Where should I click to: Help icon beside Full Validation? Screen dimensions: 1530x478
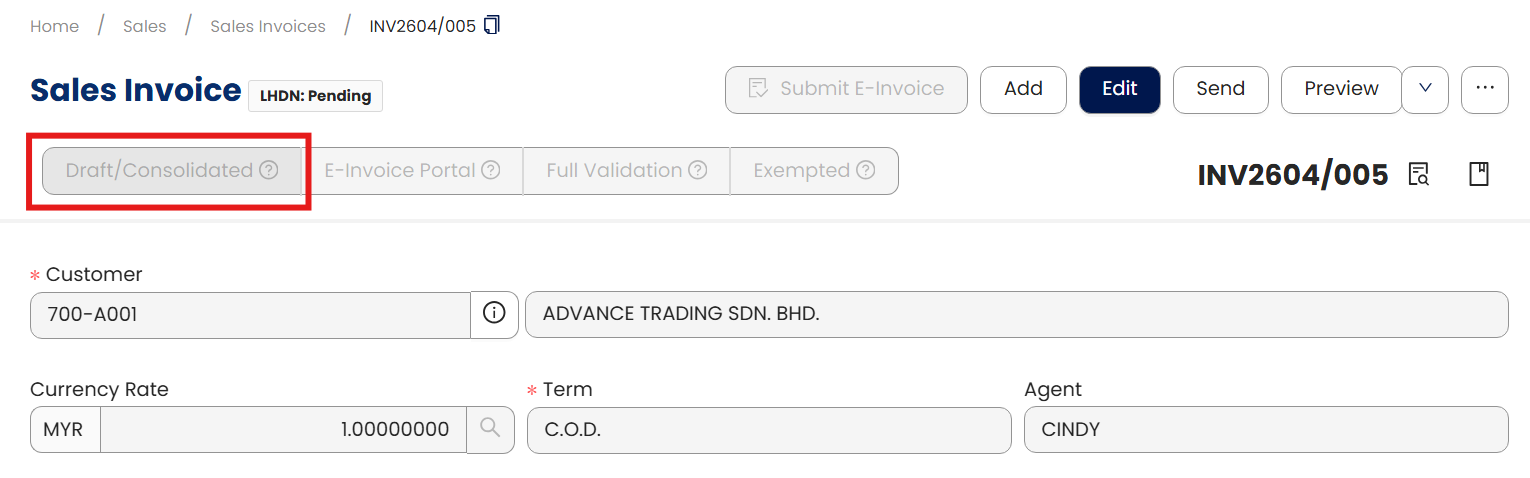point(698,170)
